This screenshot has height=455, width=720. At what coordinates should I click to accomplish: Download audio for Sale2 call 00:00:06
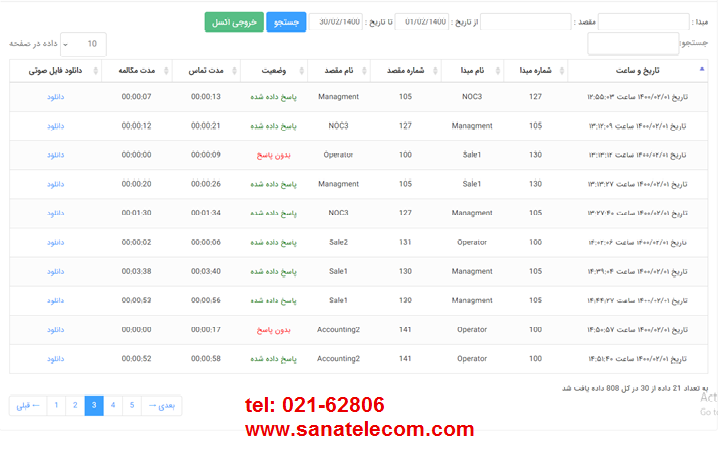click(x=56, y=242)
